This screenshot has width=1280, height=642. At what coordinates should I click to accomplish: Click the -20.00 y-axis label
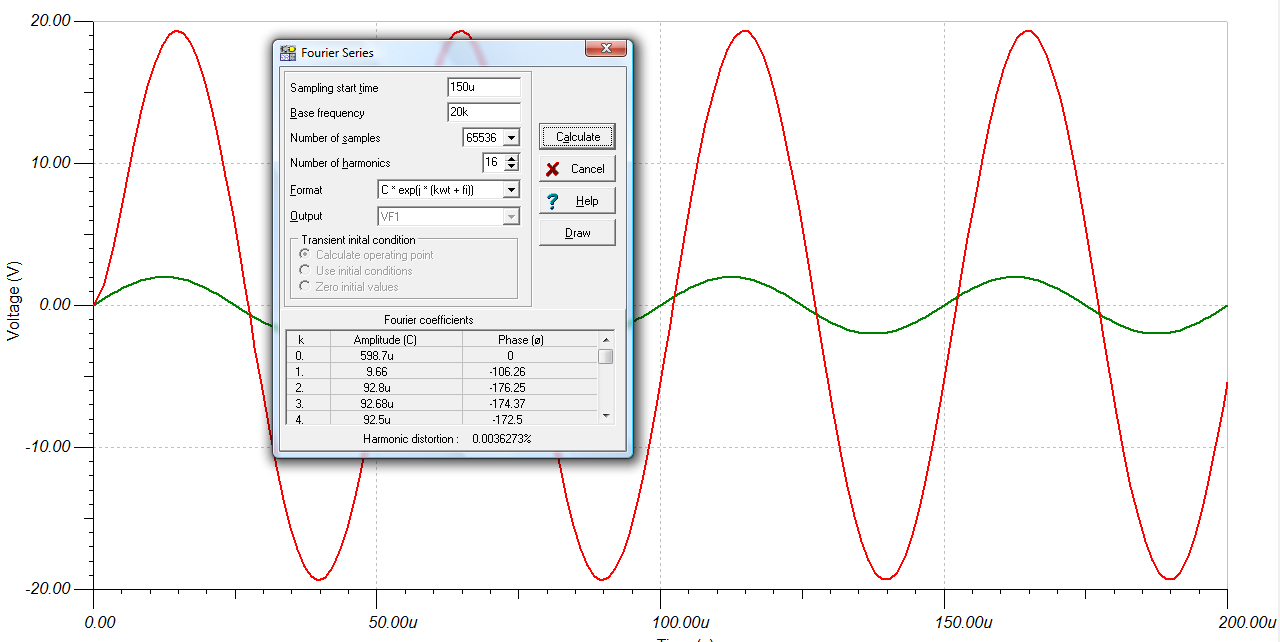47,588
